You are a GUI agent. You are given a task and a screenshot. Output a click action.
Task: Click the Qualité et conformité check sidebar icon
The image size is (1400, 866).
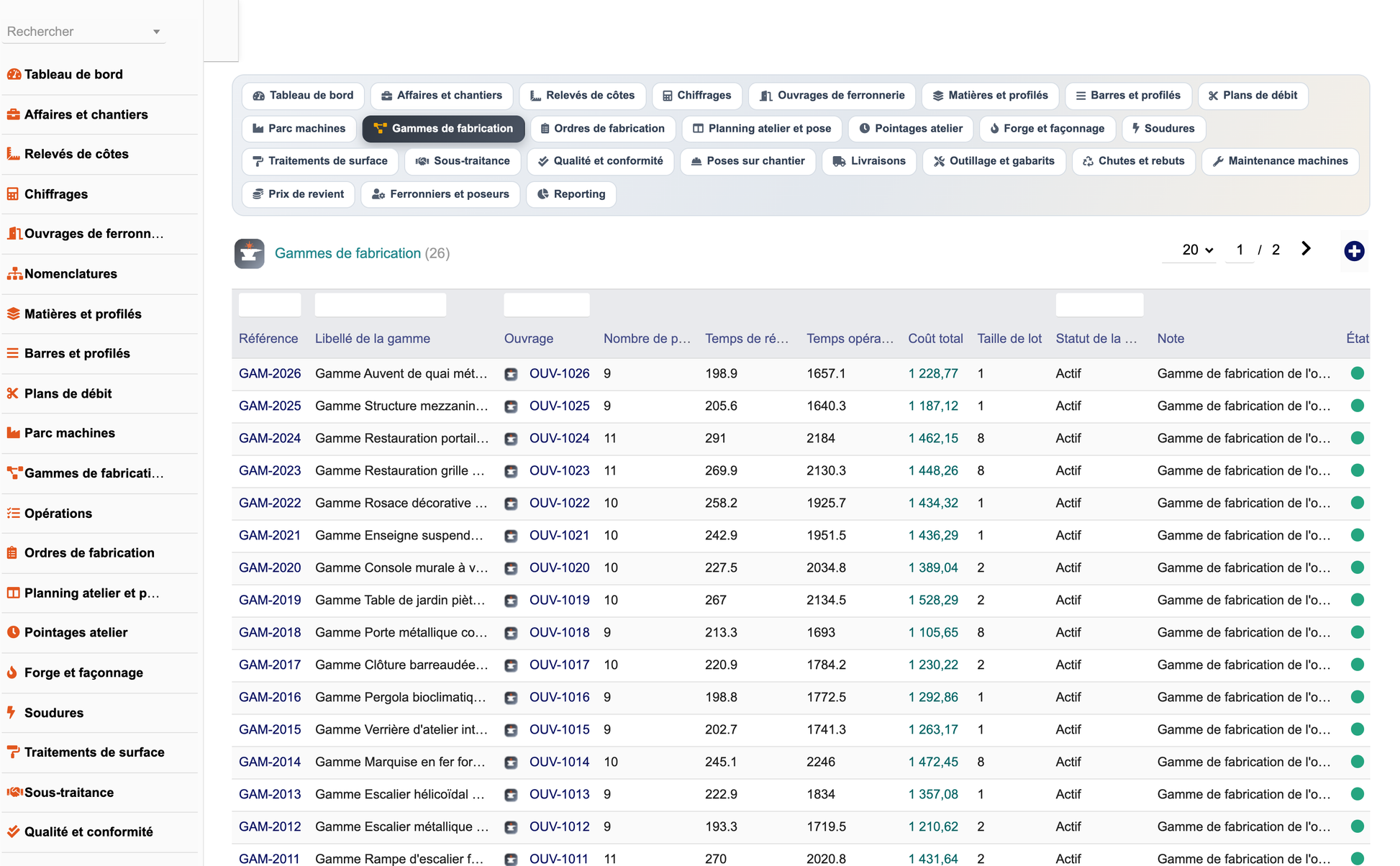[14, 831]
